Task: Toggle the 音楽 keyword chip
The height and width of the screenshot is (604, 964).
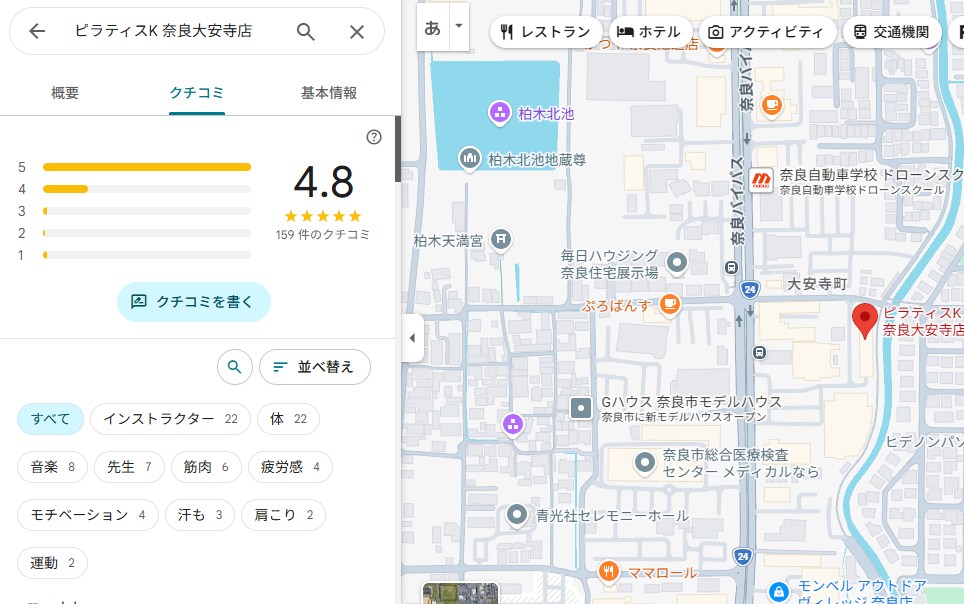Action: pos(52,467)
